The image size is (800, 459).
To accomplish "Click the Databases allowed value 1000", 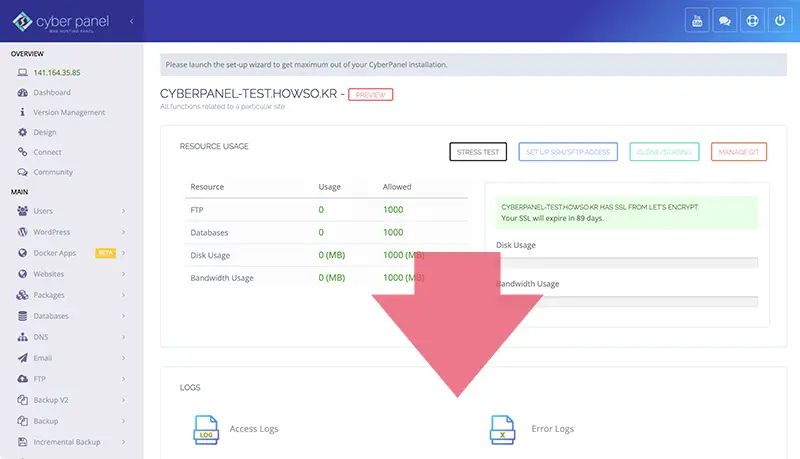I will pyautogui.click(x=393, y=232).
